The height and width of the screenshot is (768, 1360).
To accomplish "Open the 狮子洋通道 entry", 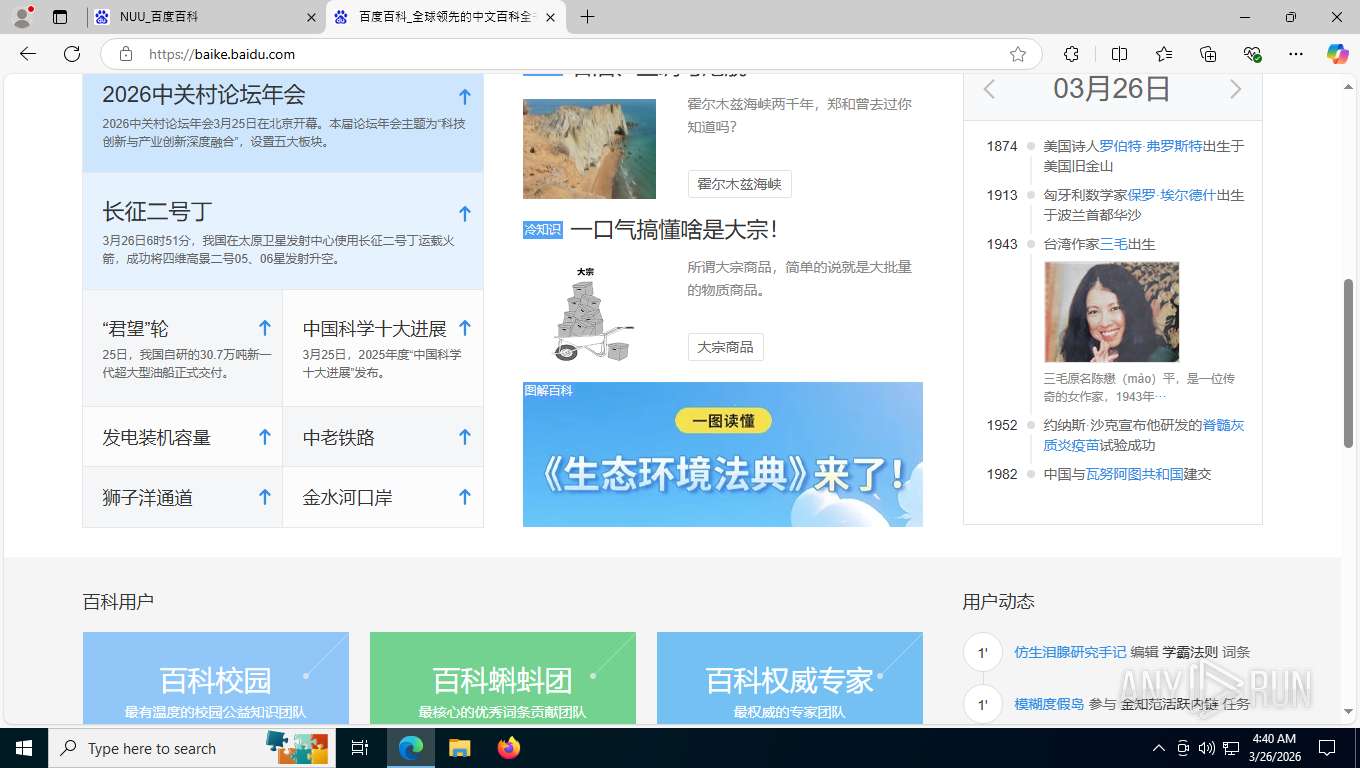I will pyautogui.click(x=148, y=497).
